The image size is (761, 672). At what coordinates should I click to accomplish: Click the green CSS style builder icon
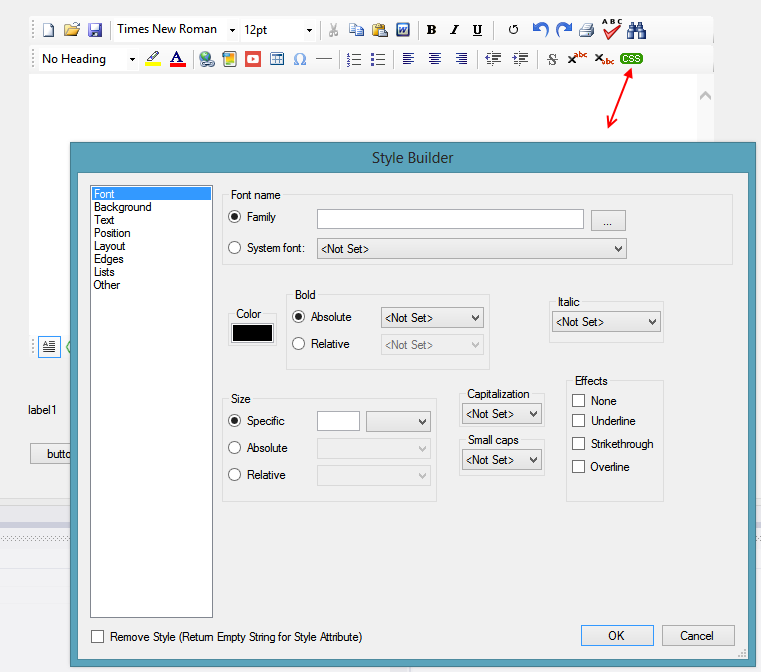[631, 59]
